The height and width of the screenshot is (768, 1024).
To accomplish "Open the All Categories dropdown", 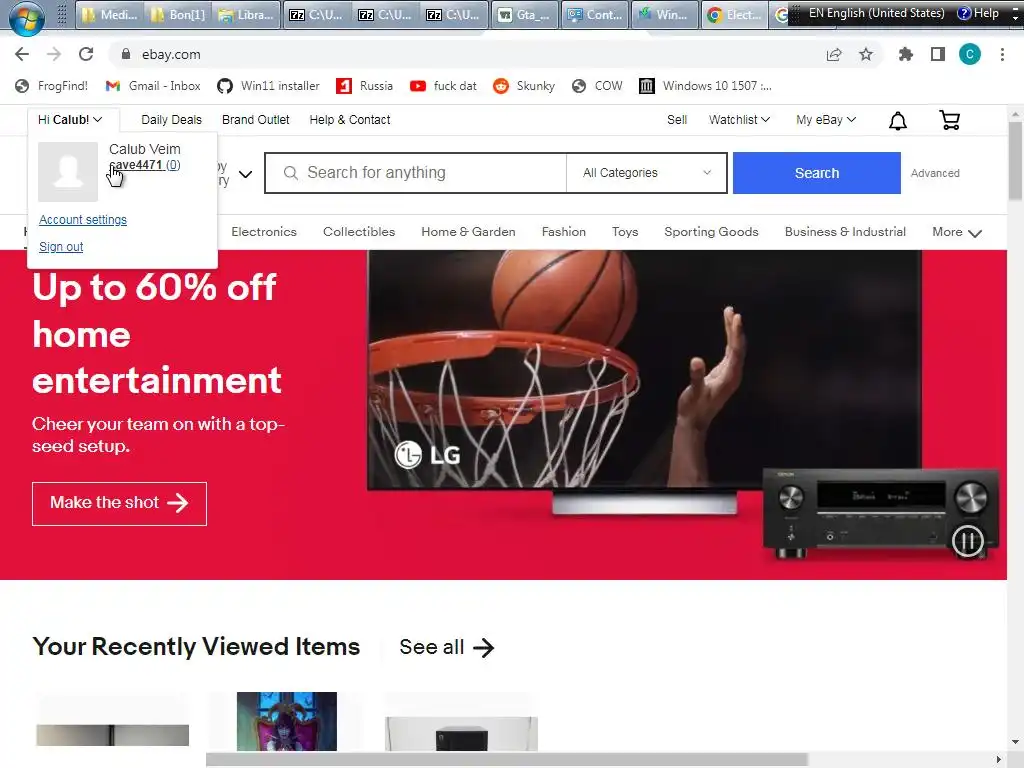I will [647, 173].
